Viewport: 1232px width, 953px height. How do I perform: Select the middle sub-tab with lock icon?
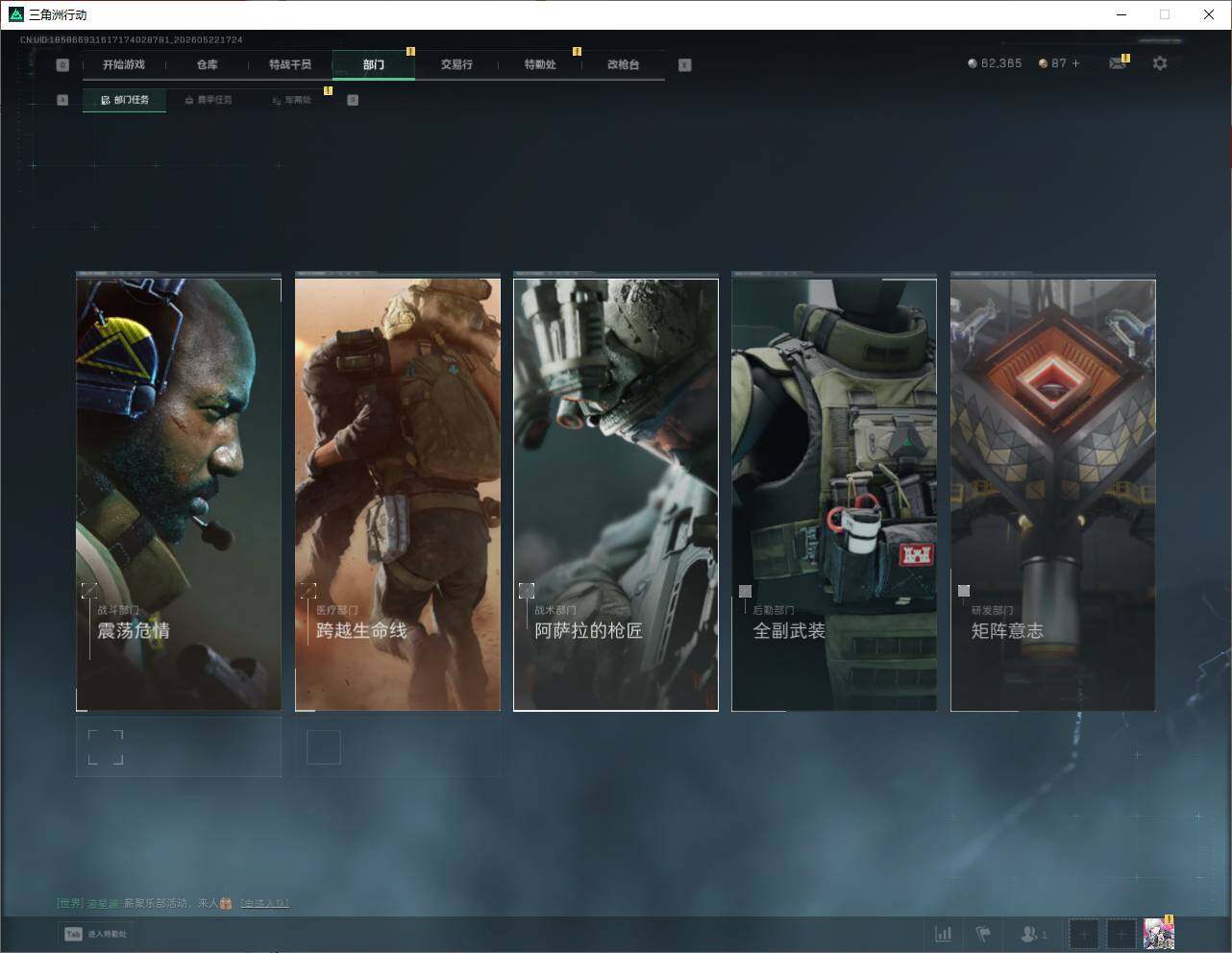pos(208,100)
